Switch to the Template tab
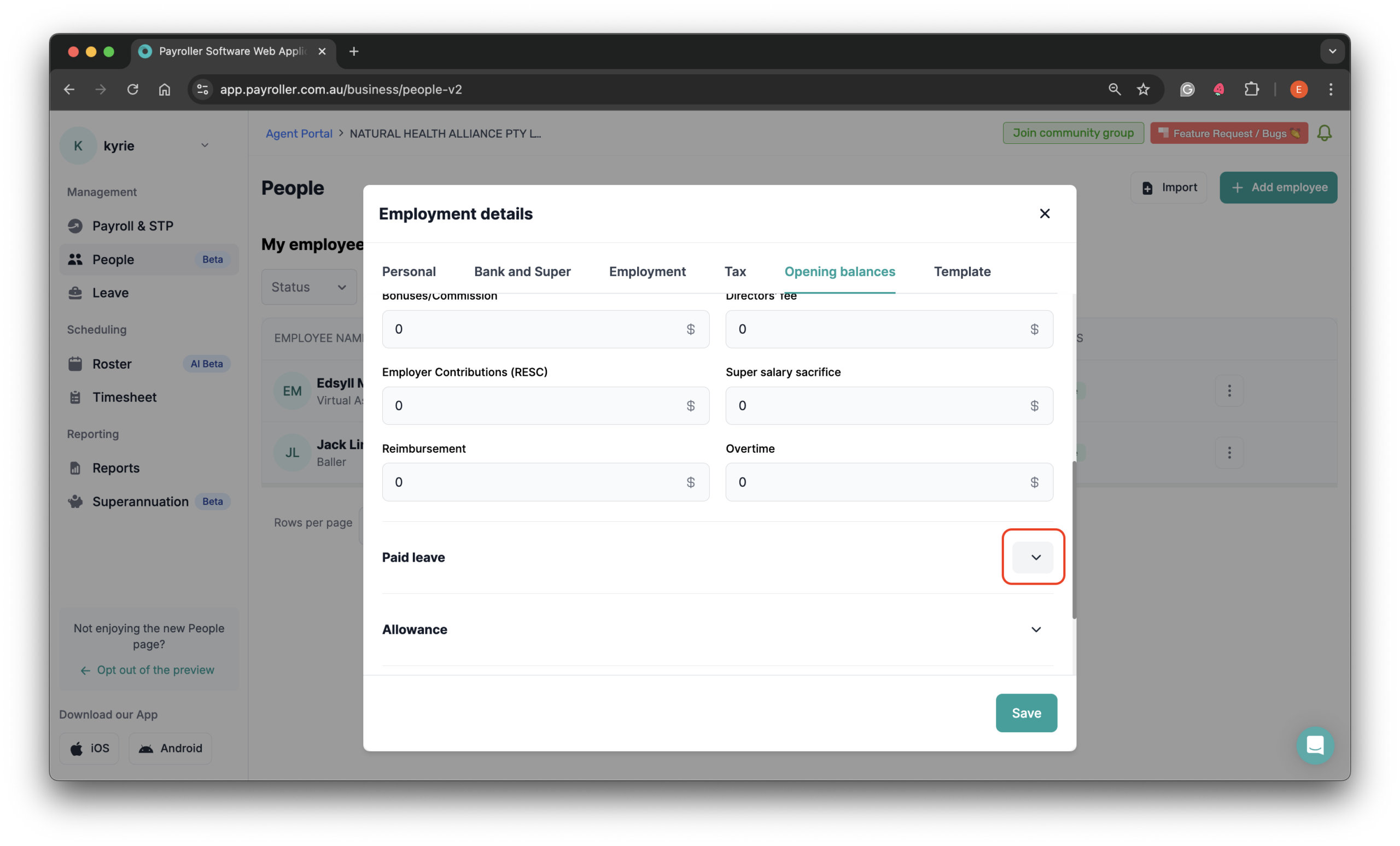 [x=962, y=272]
